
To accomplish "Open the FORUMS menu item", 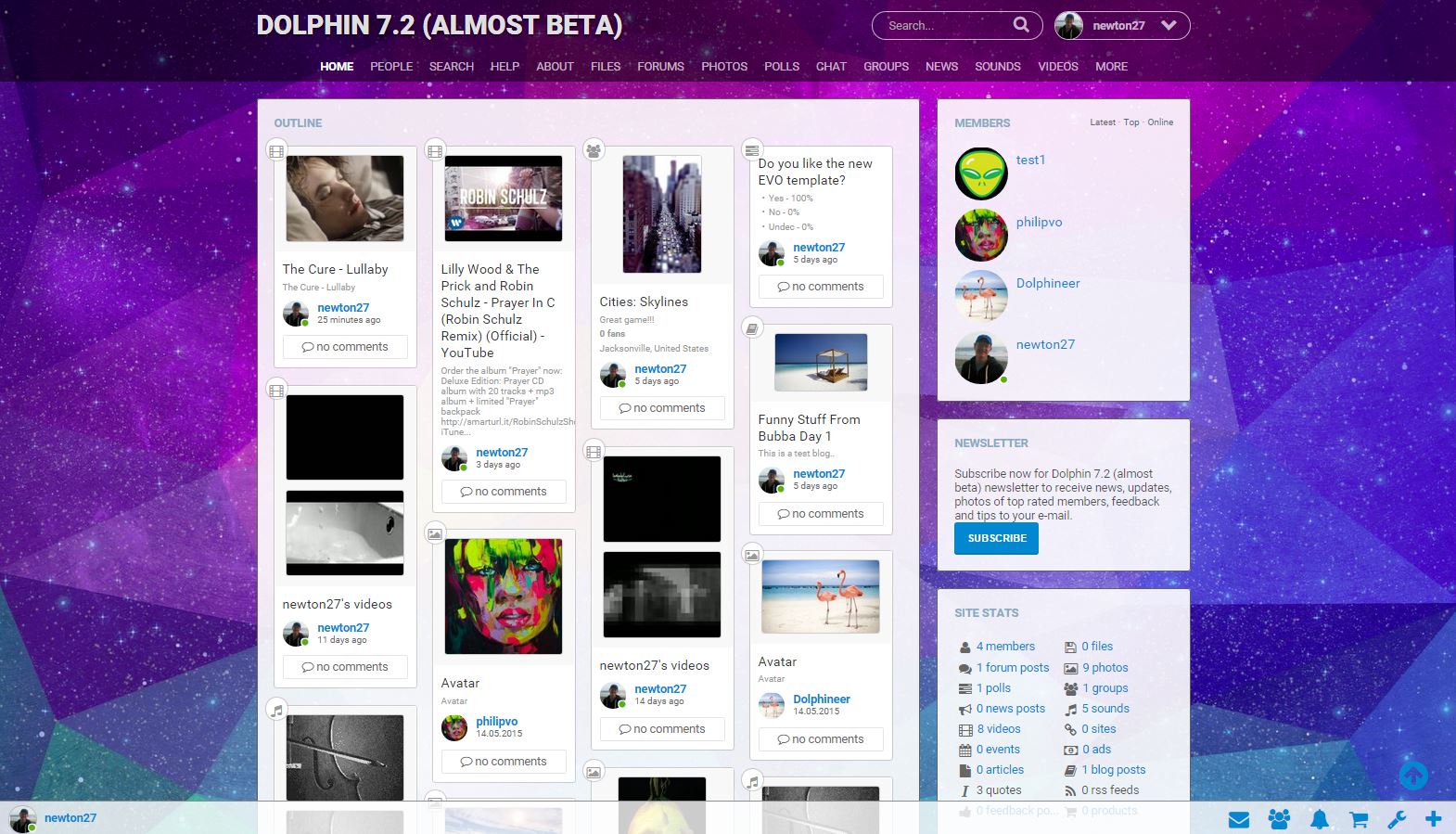I will point(660,67).
